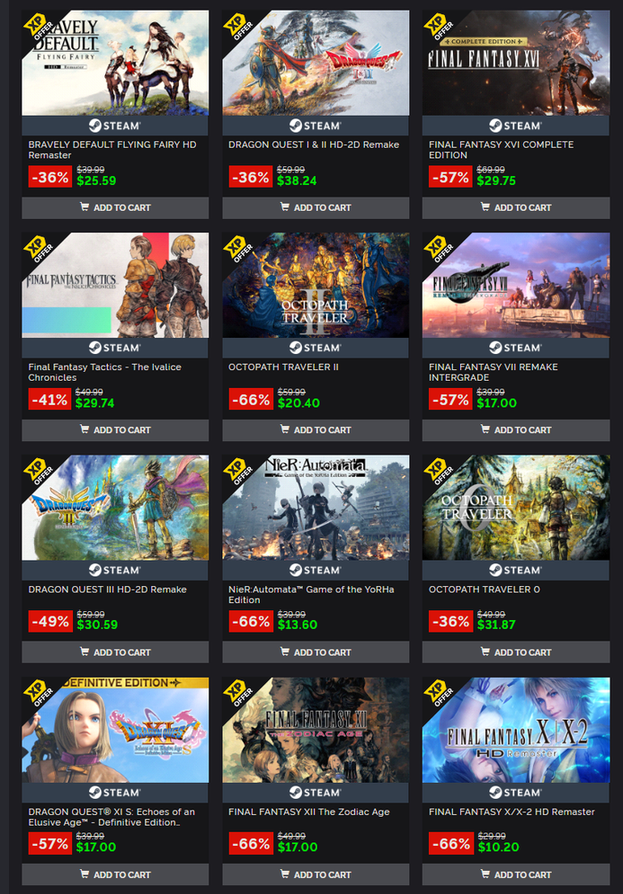
Task: Open Dragon Quest III HD-2D Remake title link
Action: coord(108,590)
